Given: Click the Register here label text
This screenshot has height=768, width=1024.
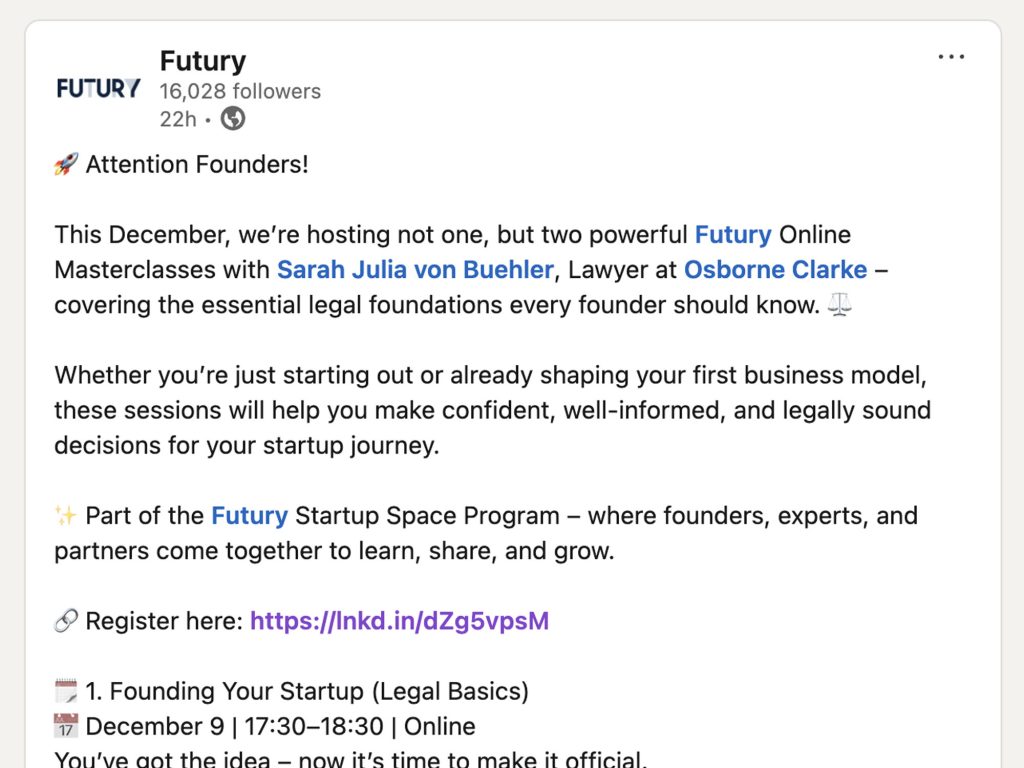Looking at the screenshot, I should tap(160, 621).
